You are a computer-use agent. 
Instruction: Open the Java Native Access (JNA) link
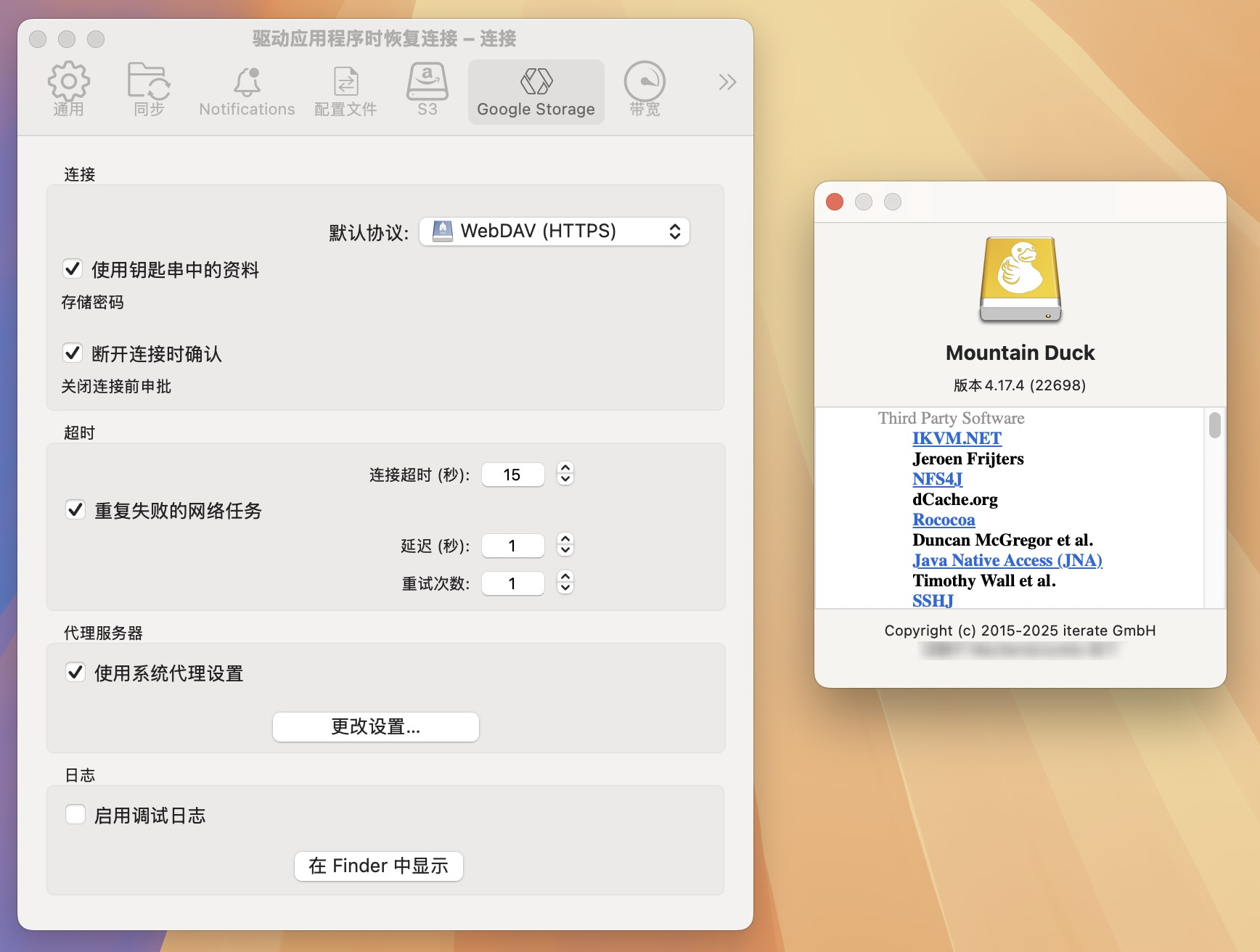[x=1007, y=560]
